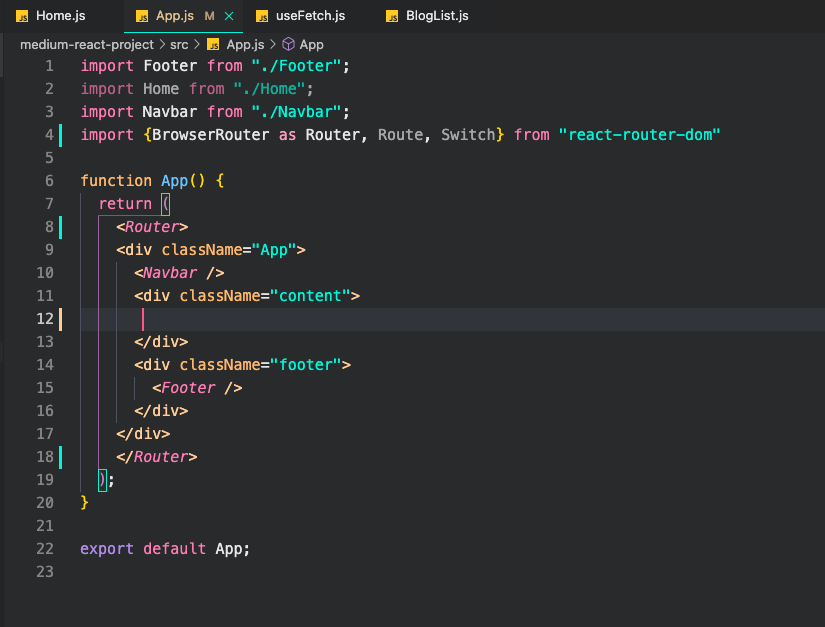Click the App.js file breadcrumb
Image resolution: width=825 pixels, height=627 pixels.
tap(245, 45)
